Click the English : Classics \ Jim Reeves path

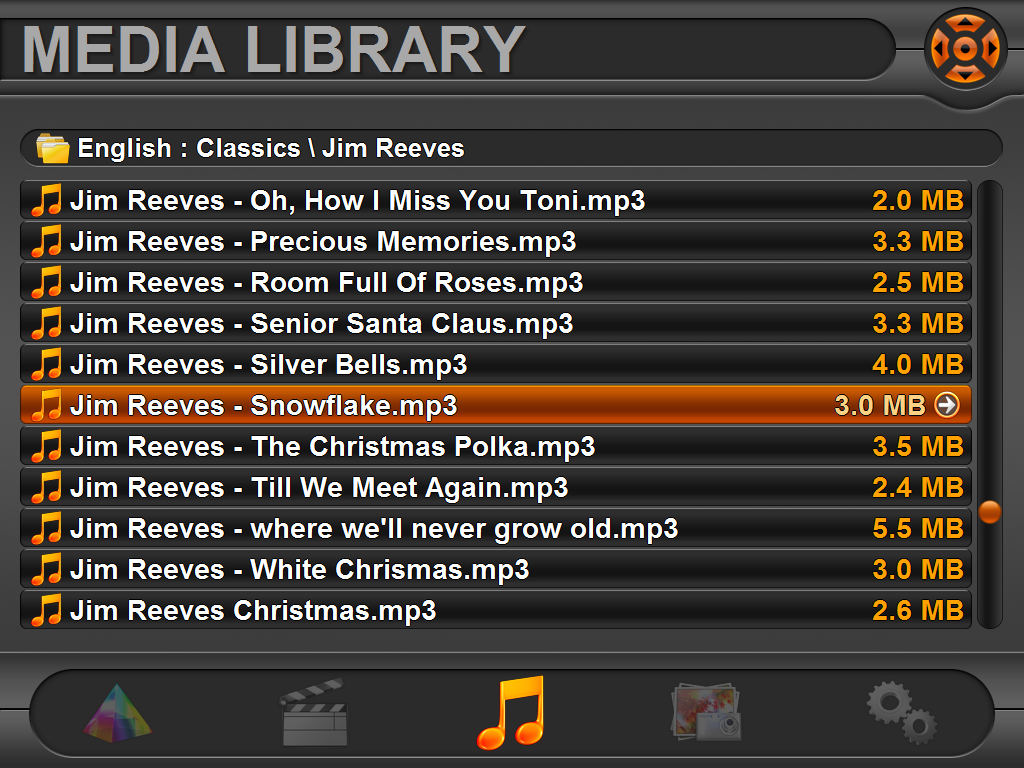(x=271, y=148)
